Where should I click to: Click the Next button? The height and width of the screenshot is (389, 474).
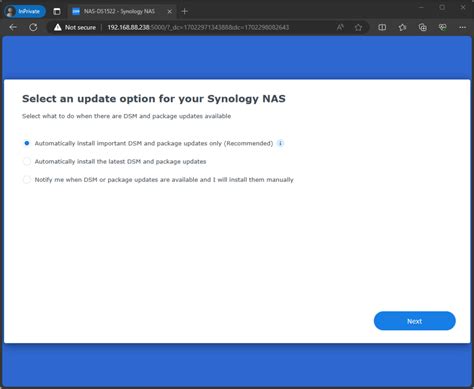(414, 321)
